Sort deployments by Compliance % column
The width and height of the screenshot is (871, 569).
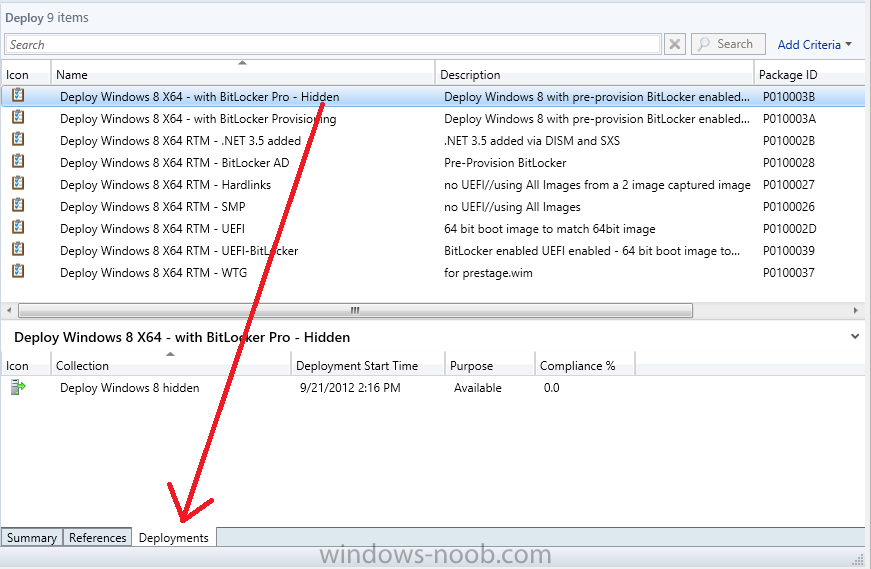pyautogui.click(x=584, y=366)
